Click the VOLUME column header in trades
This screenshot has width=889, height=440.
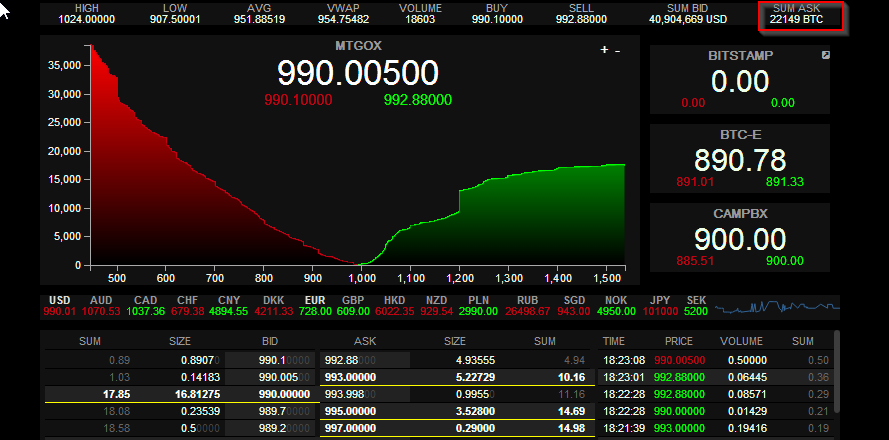(x=743, y=341)
